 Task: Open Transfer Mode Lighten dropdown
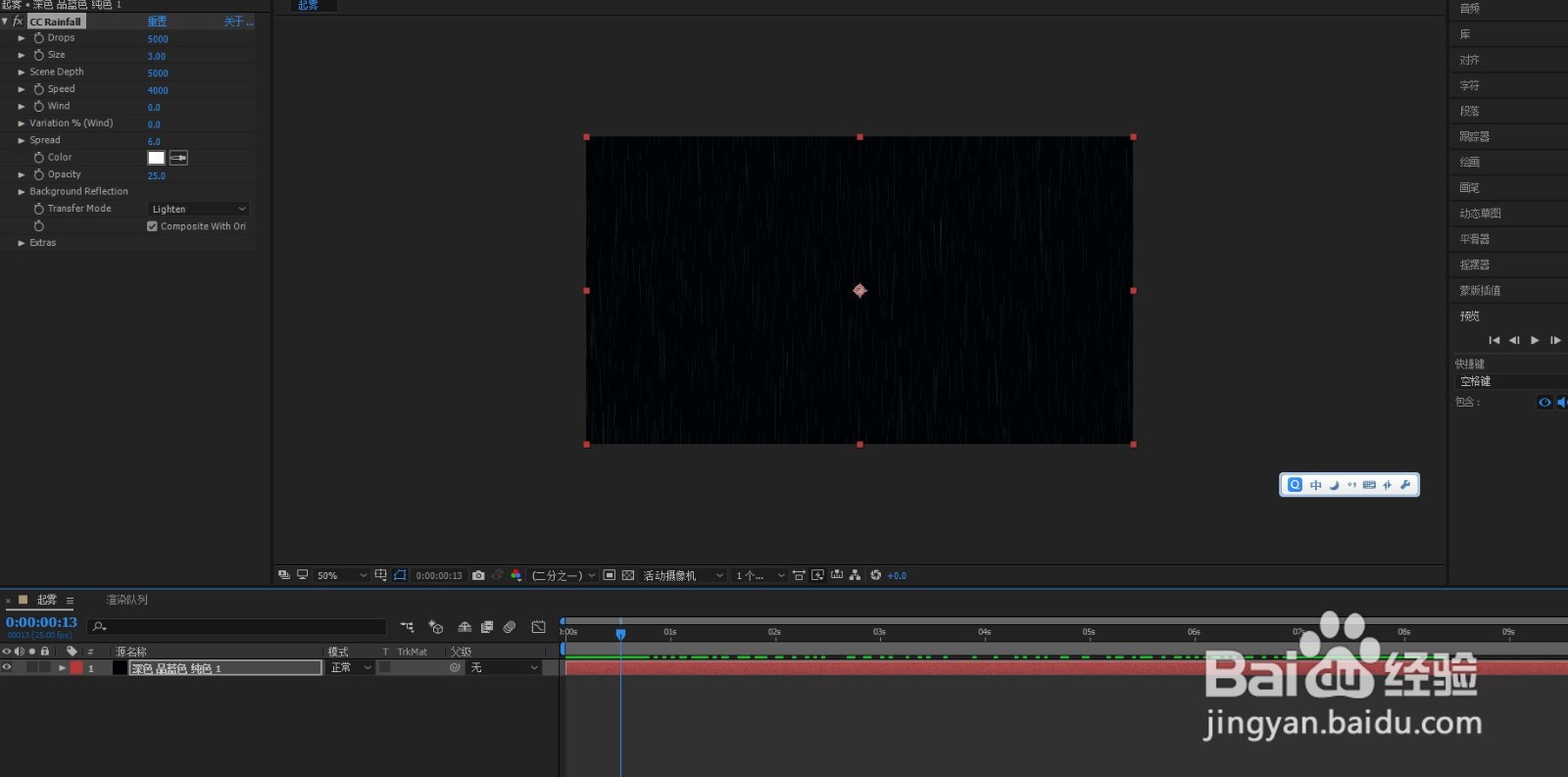[x=199, y=209]
